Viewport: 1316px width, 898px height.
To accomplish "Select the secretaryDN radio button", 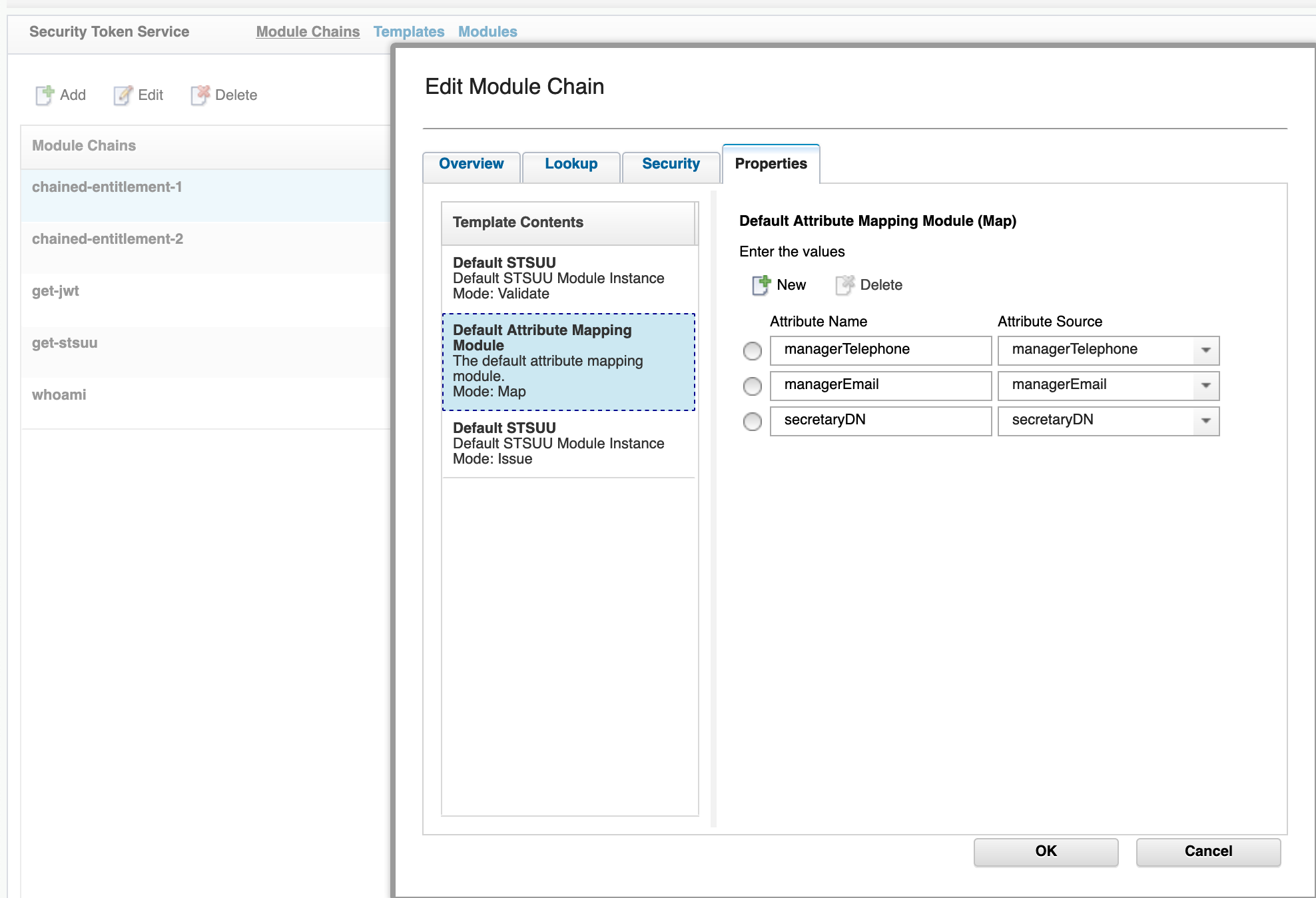I will [753, 422].
